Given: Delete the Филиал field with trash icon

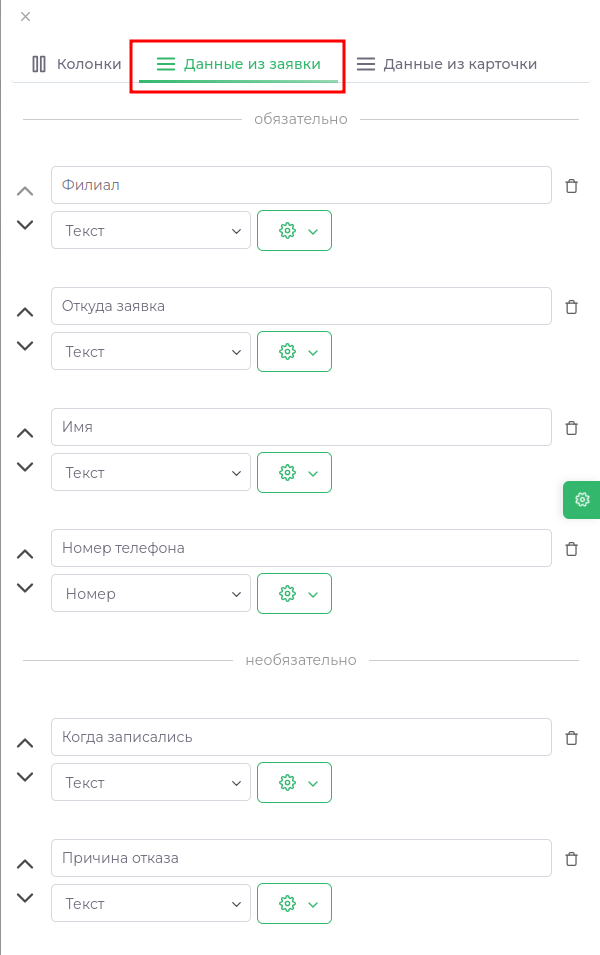Looking at the screenshot, I should point(572,186).
